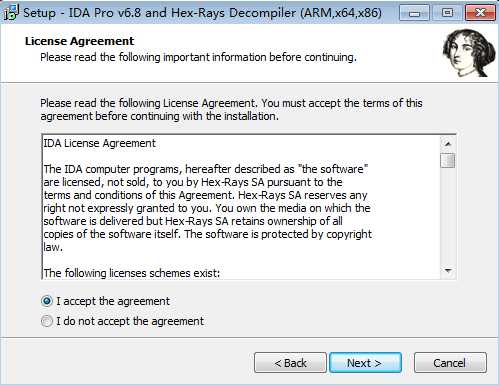Click the IDA portrait logo image

click(x=469, y=53)
